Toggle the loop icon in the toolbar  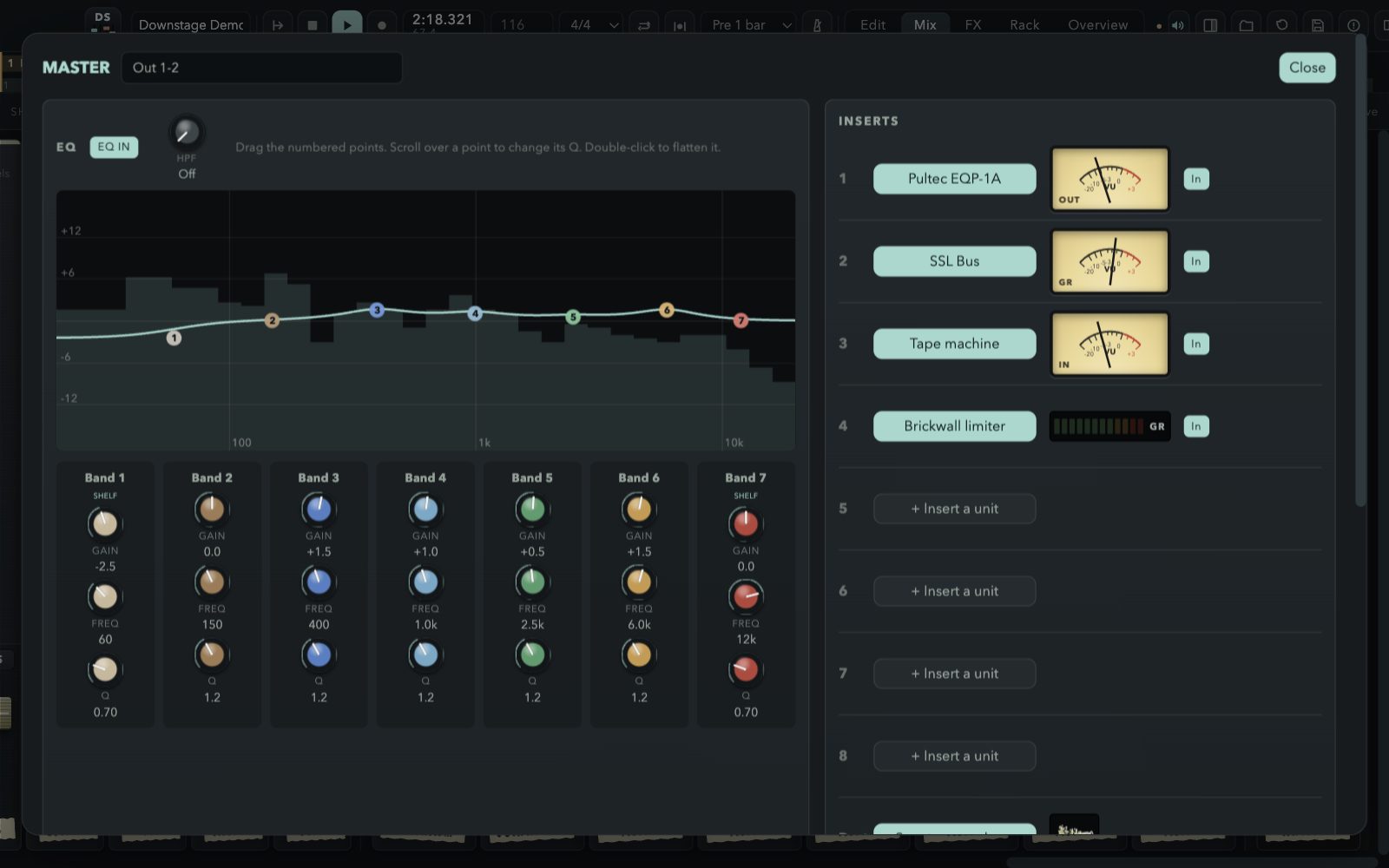(x=644, y=25)
